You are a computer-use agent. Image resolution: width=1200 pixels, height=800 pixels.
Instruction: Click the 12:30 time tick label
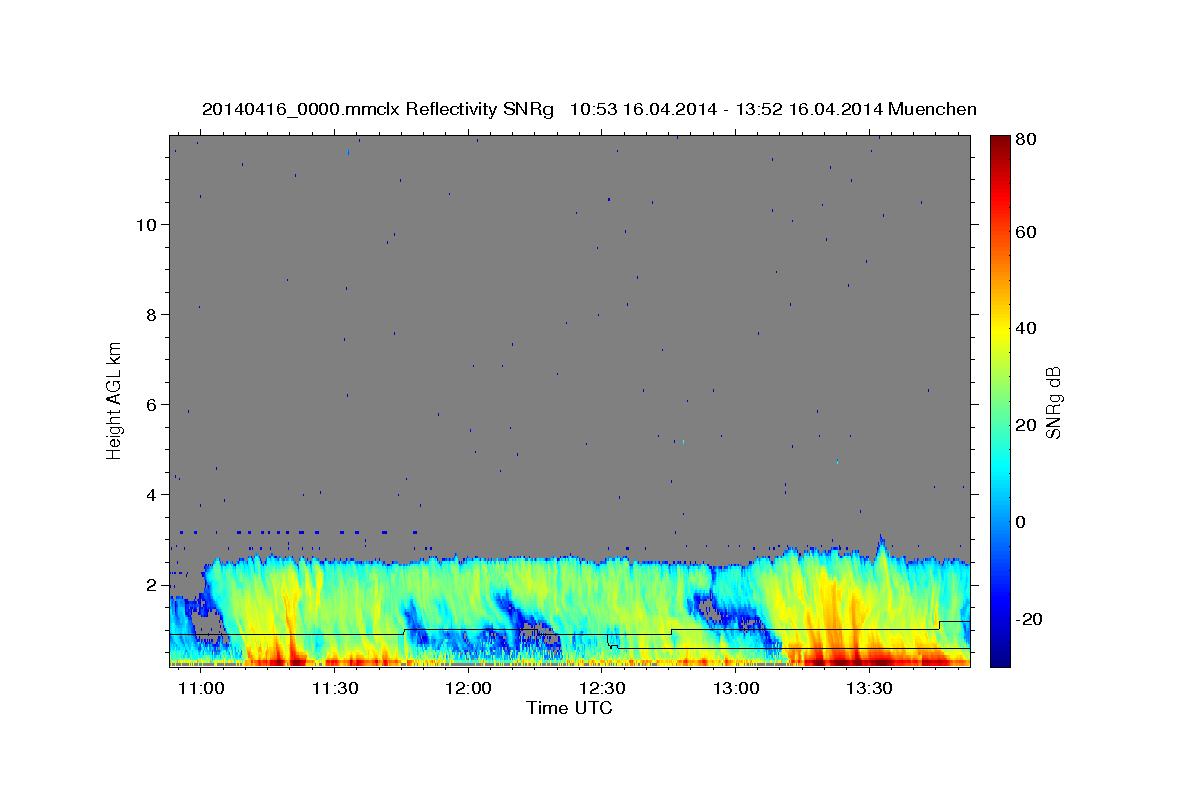pos(602,689)
